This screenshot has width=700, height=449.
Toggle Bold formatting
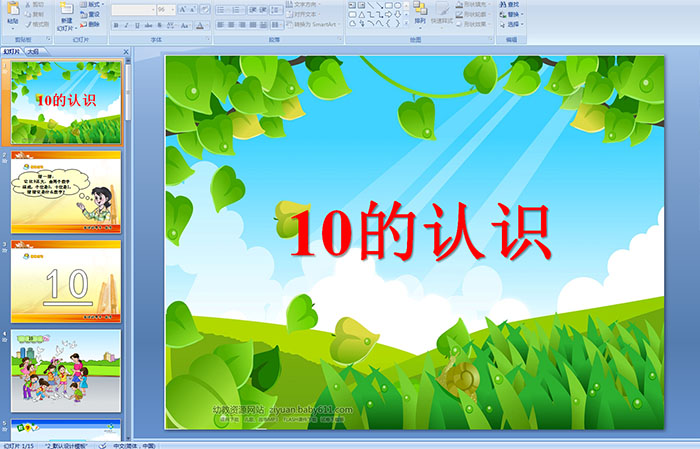pyautogui.click(x=115, y=25)
